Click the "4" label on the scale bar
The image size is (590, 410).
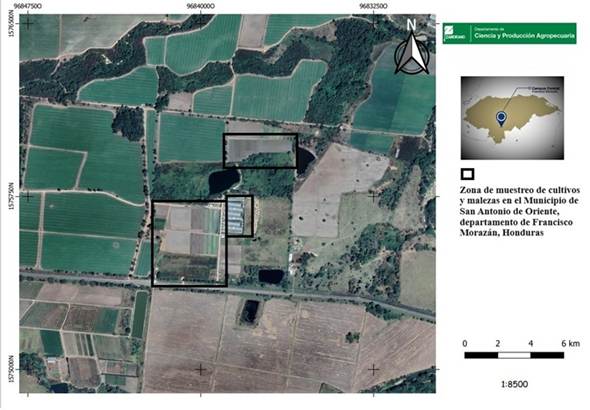pyautogui.click(x=531, y=343)
